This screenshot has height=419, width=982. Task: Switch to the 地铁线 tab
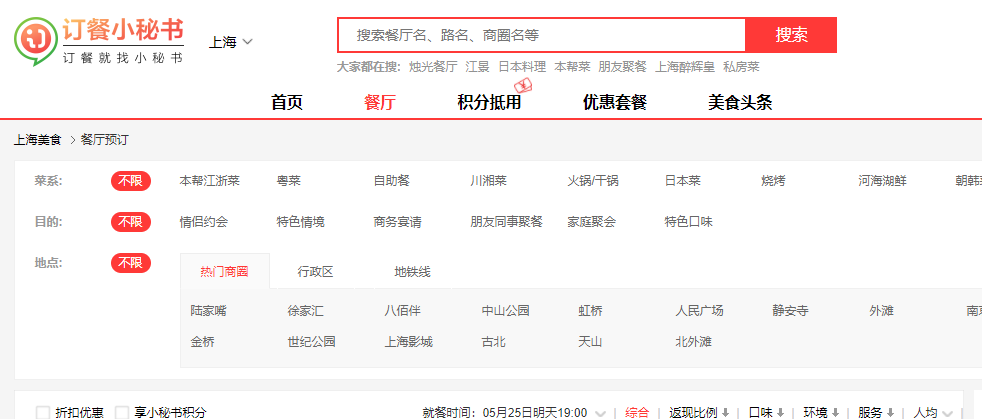pos(412,272)
